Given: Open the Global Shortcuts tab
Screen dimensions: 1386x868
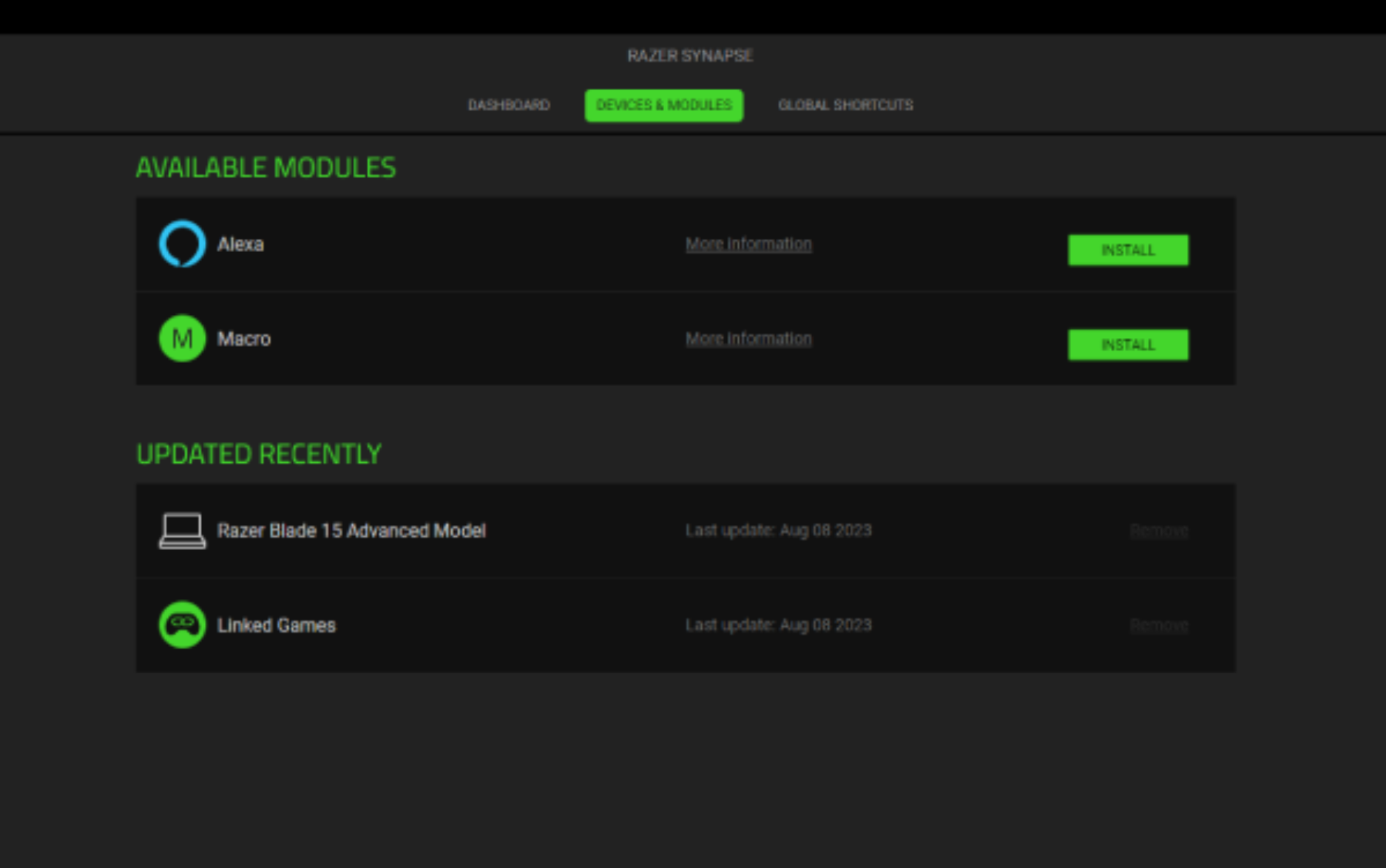Looking at the screenshot, I should [x=845, y=104].
